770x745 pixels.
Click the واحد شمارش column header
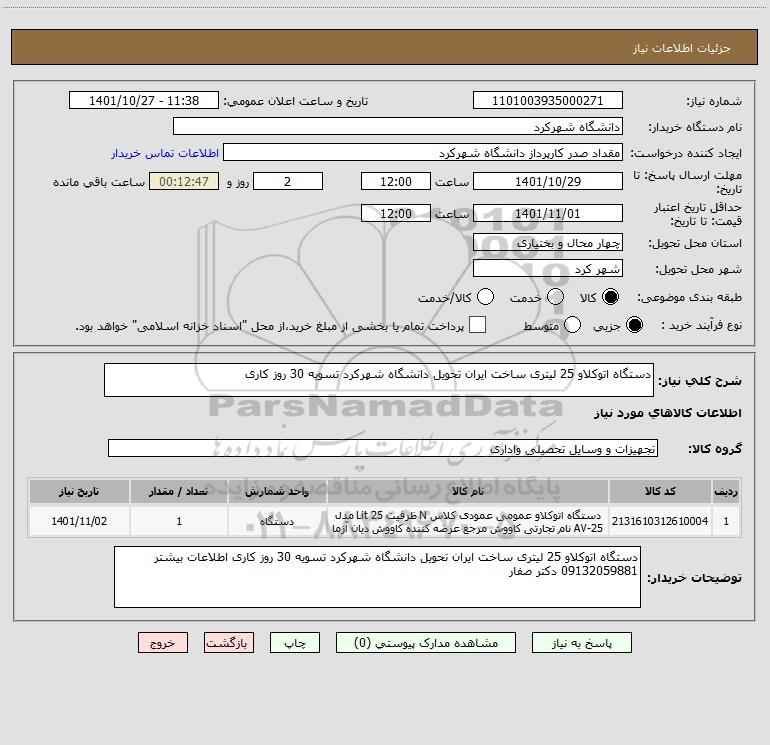click(x=277, y=492)
